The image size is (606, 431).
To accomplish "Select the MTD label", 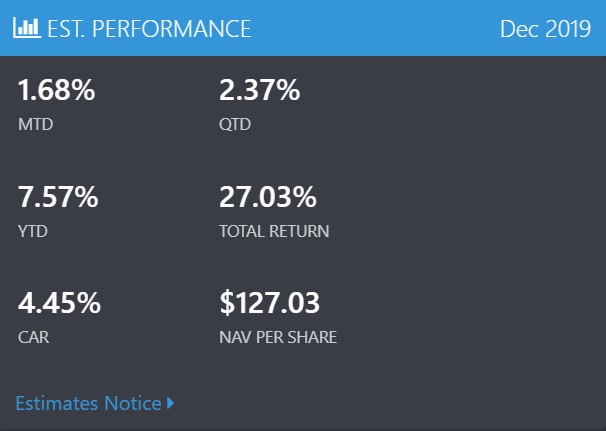I will pos(36,124).
